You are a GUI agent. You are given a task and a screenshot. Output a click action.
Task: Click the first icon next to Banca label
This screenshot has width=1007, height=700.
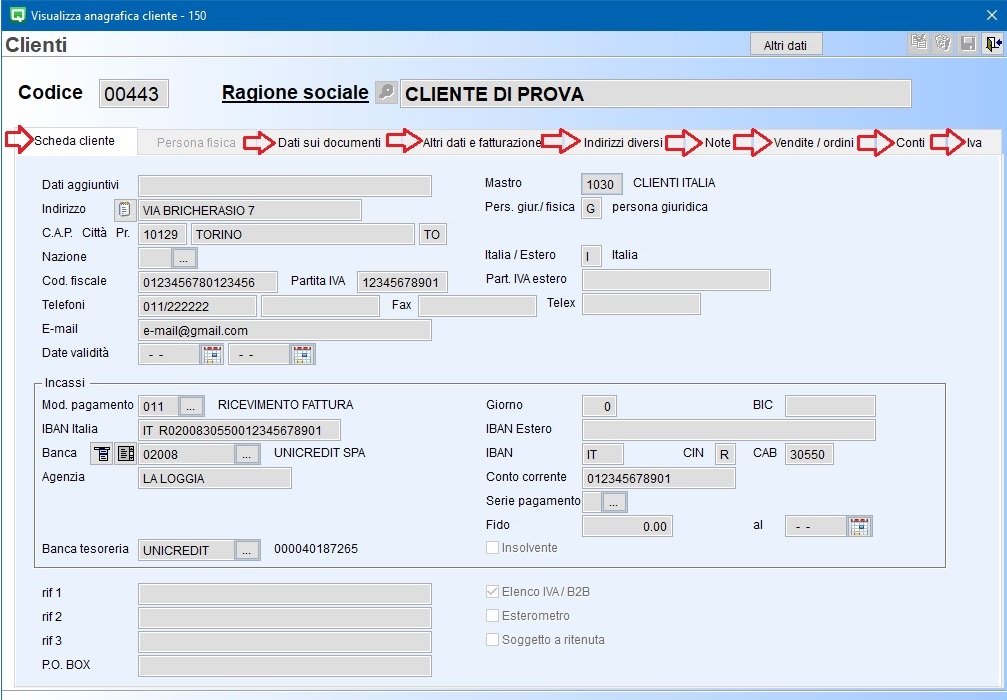click(102, 454)
